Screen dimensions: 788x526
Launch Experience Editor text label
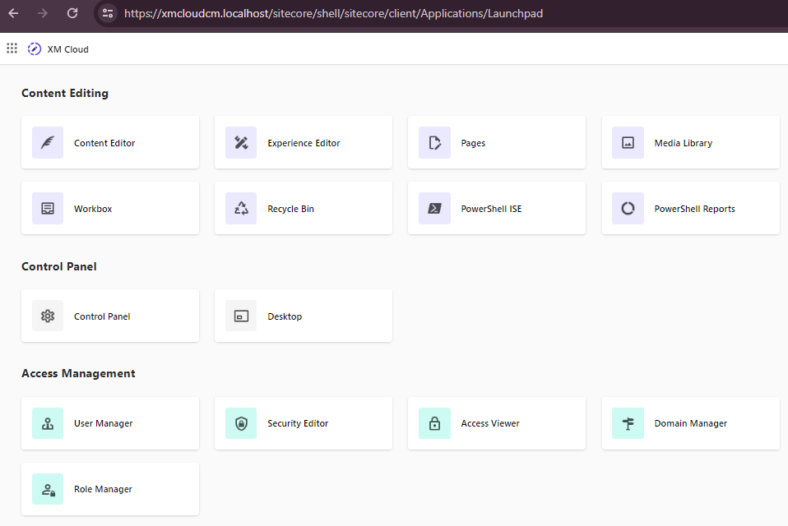click(304, 143)
